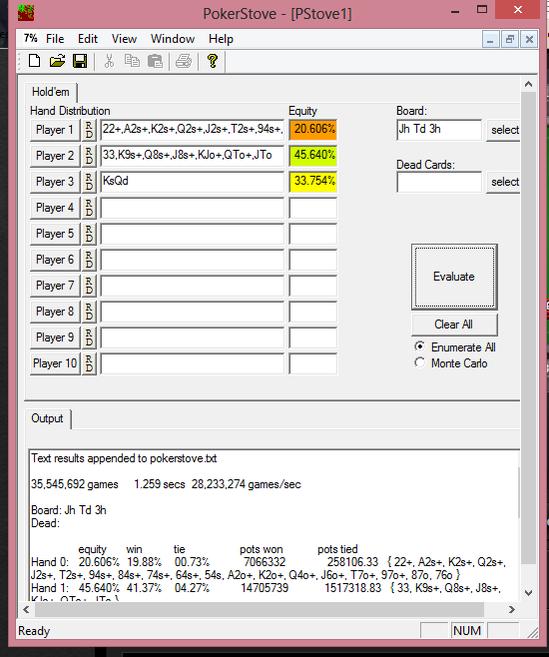This screenshot has width=549, height=657.
Task: Click the RD button for Player 7
Action: [x=89, y=286]
